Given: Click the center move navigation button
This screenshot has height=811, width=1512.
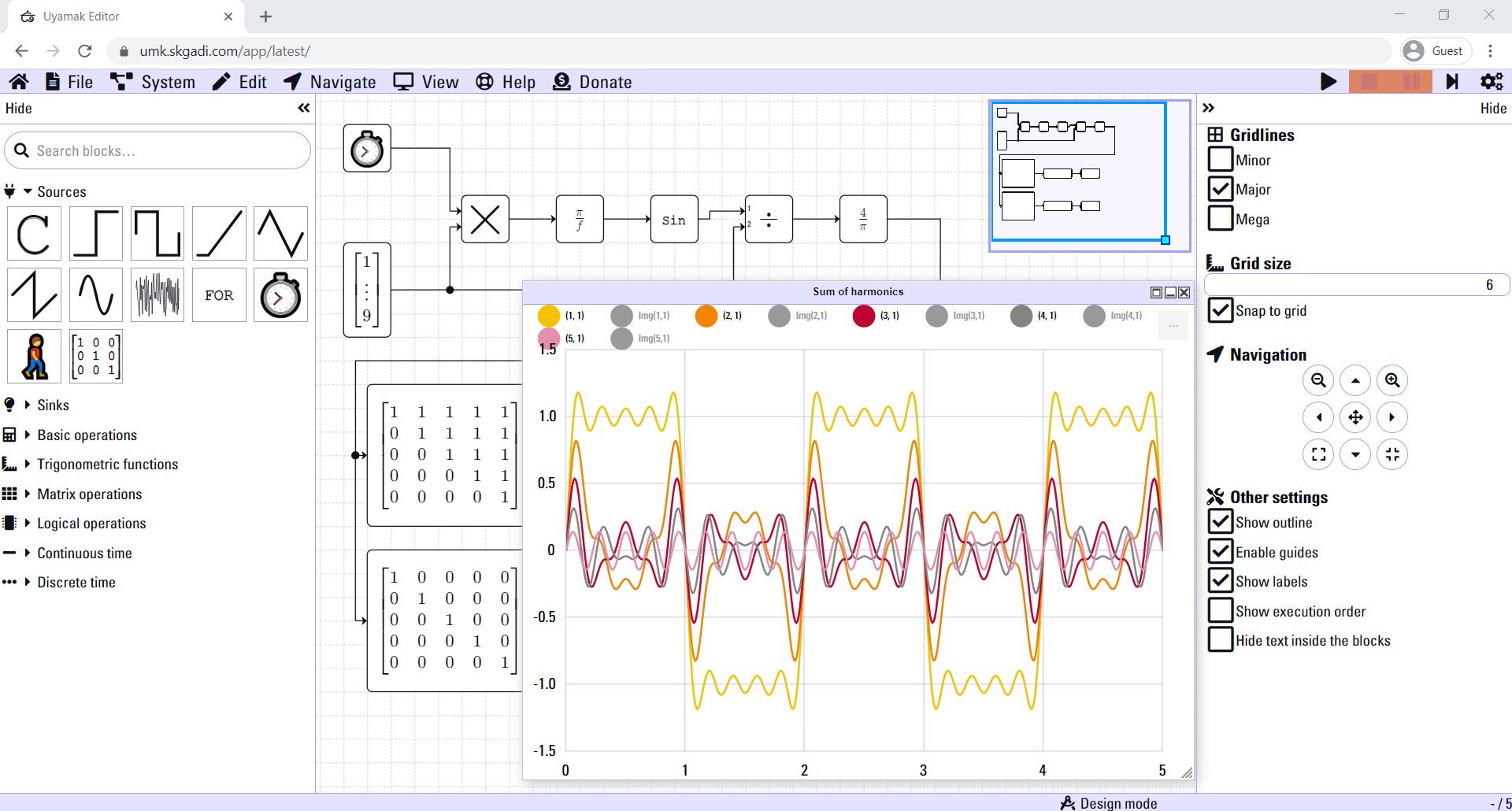Looking at the screenshot, I should [1355, 417].
